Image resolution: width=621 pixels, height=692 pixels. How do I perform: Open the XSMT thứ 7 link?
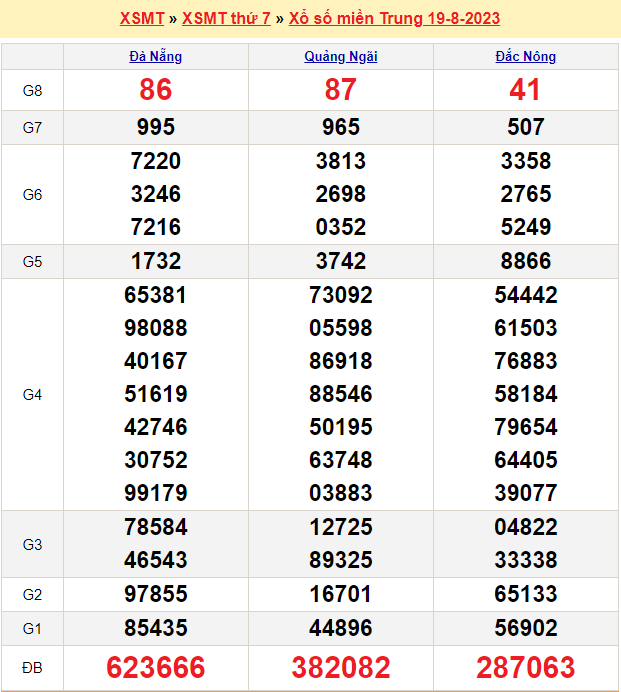(x=226, y=19)
